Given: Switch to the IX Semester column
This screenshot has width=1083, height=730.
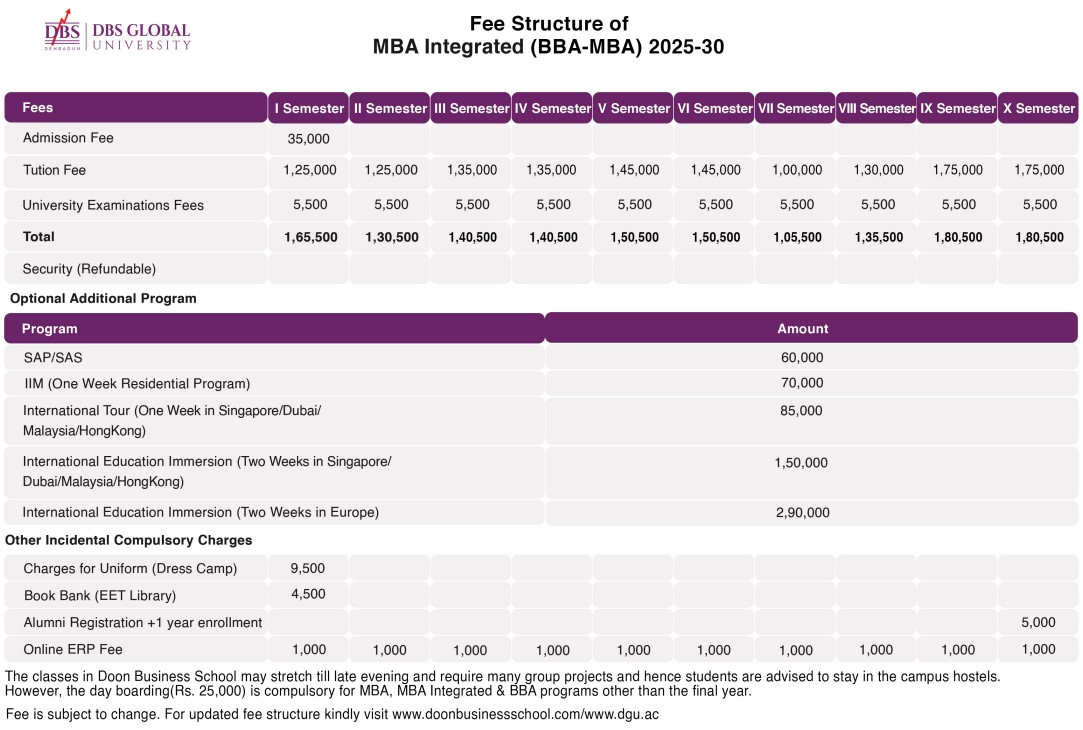Looking at the screenshot, I should coord(956,107).
